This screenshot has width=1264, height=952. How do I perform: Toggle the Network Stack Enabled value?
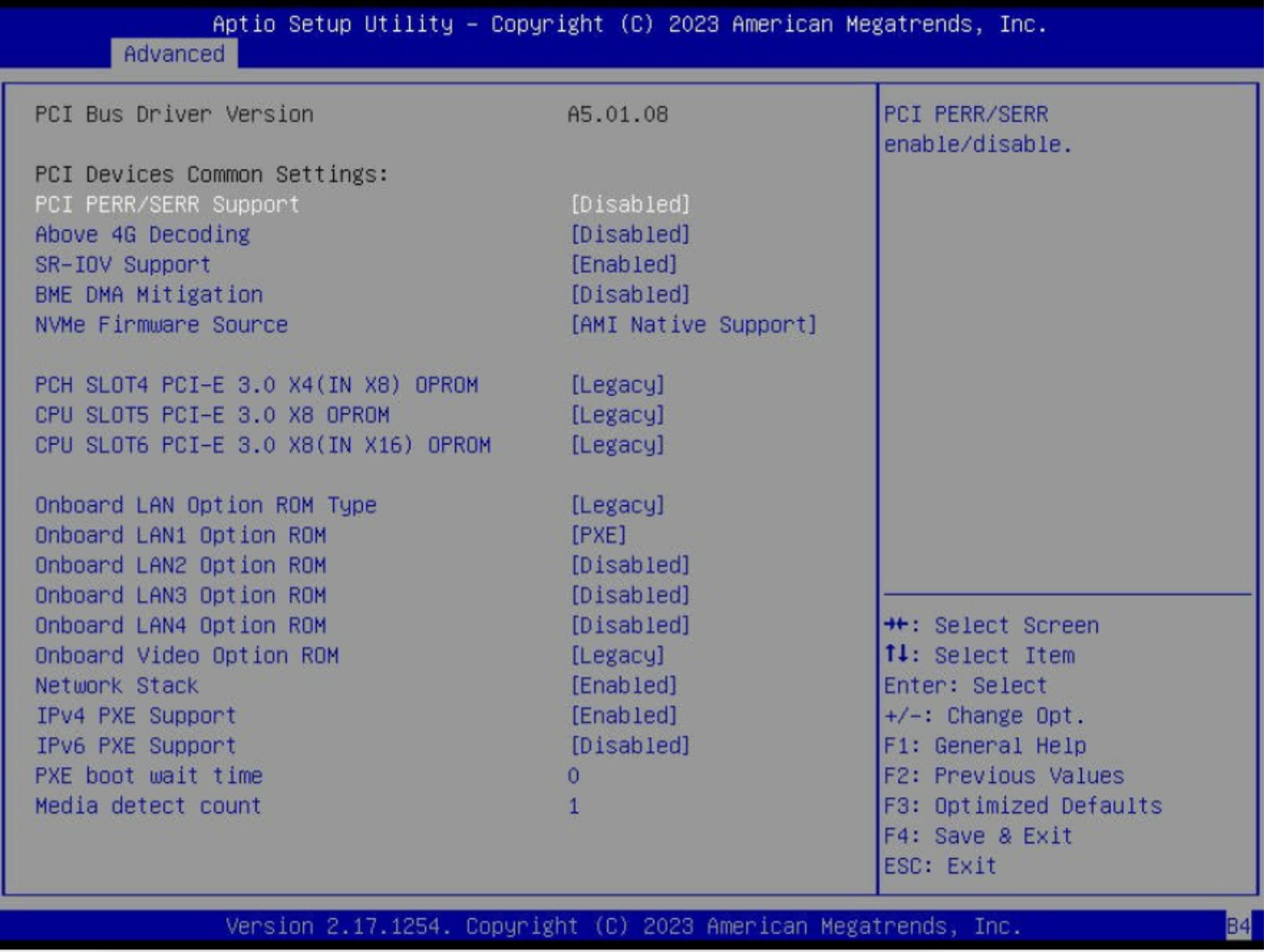pos(623,686)
